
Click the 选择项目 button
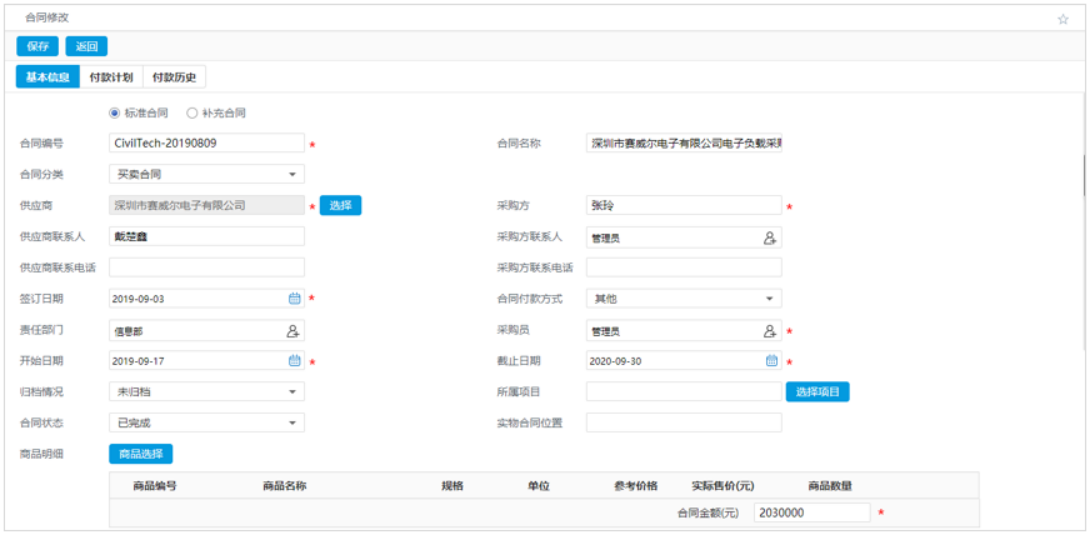[817, 392]
